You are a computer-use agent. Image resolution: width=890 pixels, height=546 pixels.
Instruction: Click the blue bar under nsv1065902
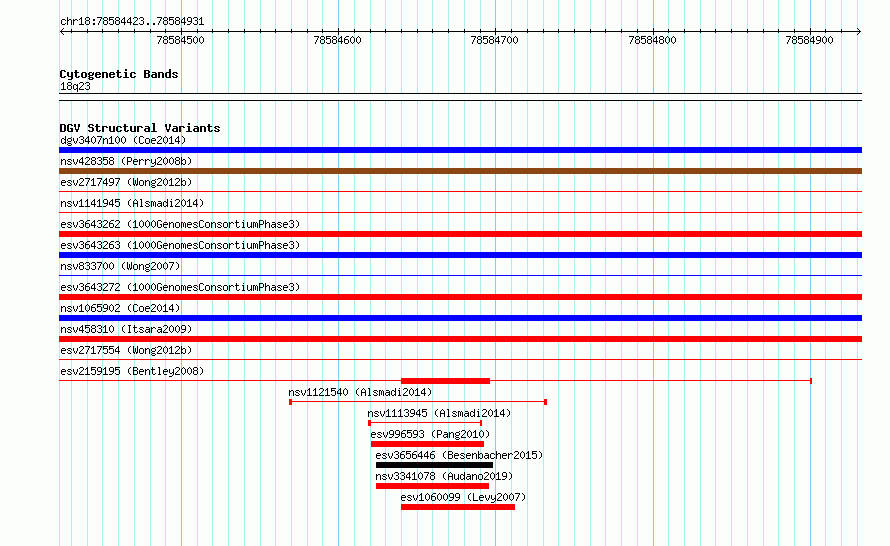pos(460,318)
